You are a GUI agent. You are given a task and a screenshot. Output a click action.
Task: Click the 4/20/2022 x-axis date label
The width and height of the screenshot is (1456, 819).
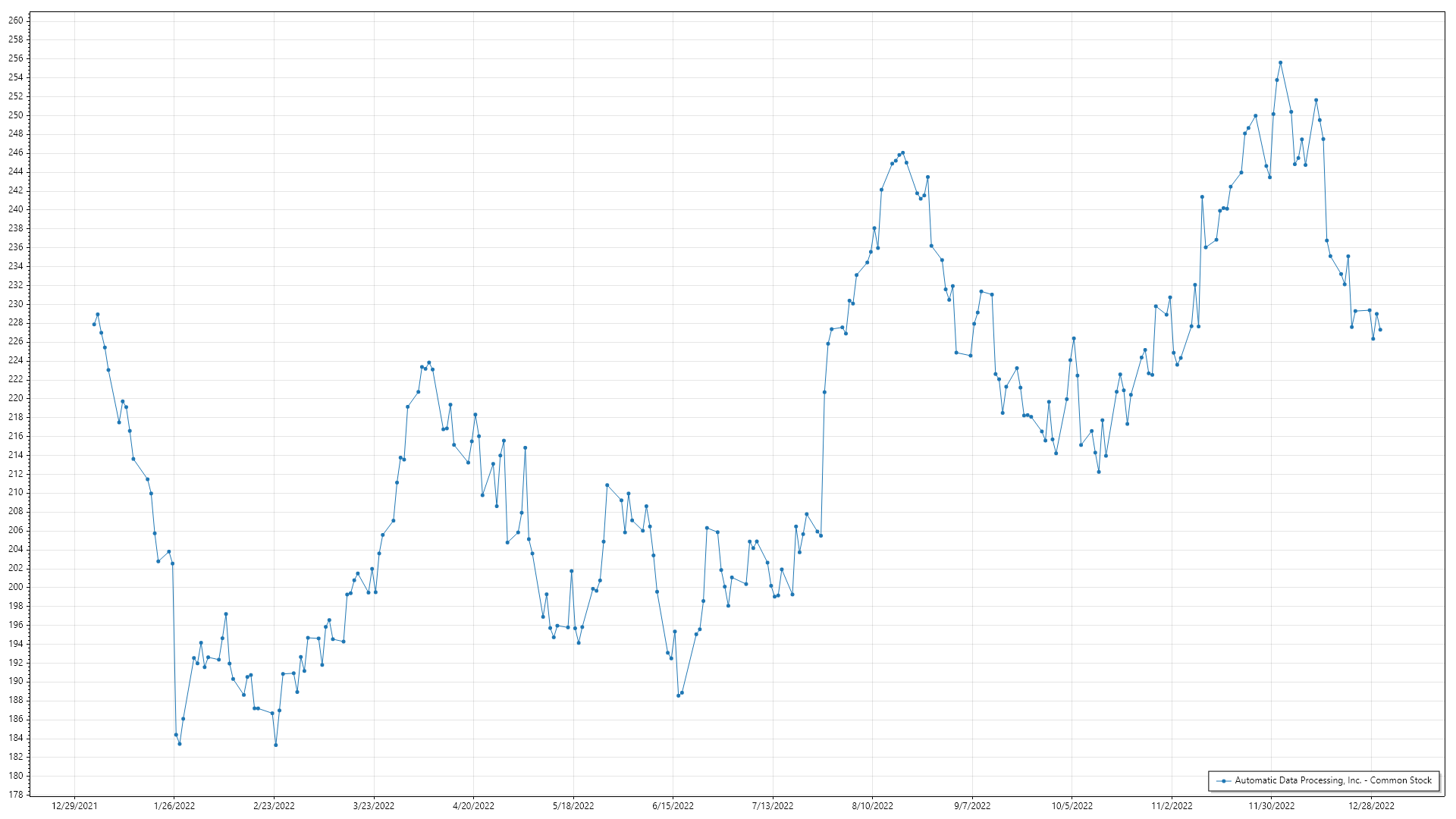[473, 805]
